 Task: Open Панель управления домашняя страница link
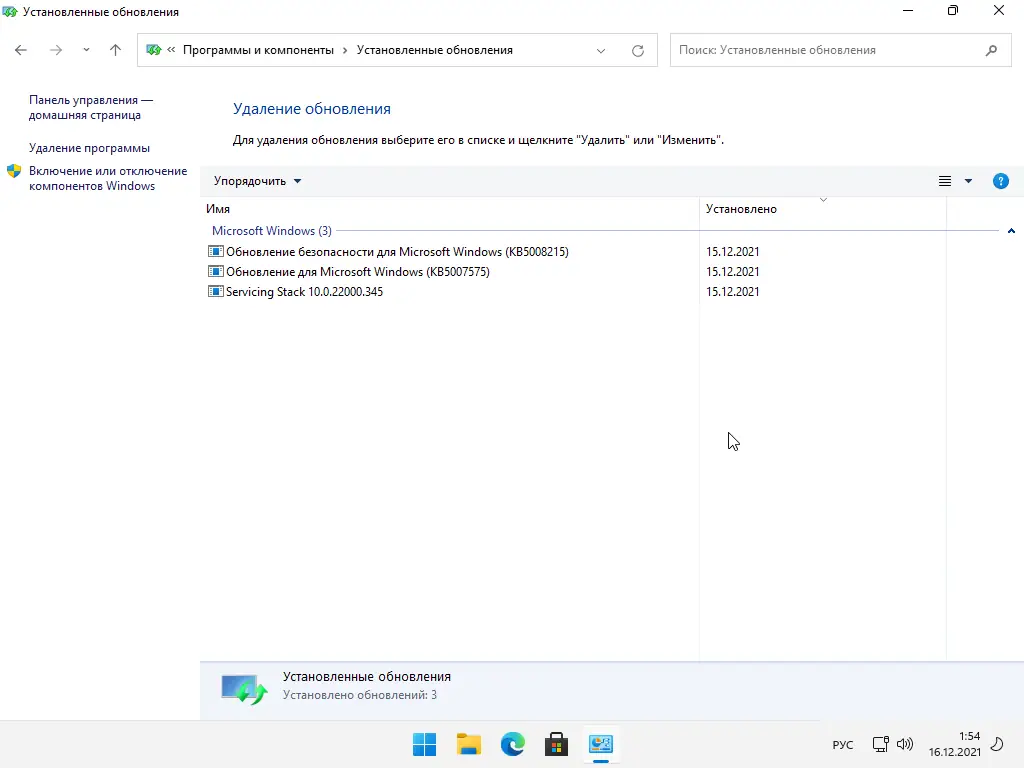[x=91, y=107]
